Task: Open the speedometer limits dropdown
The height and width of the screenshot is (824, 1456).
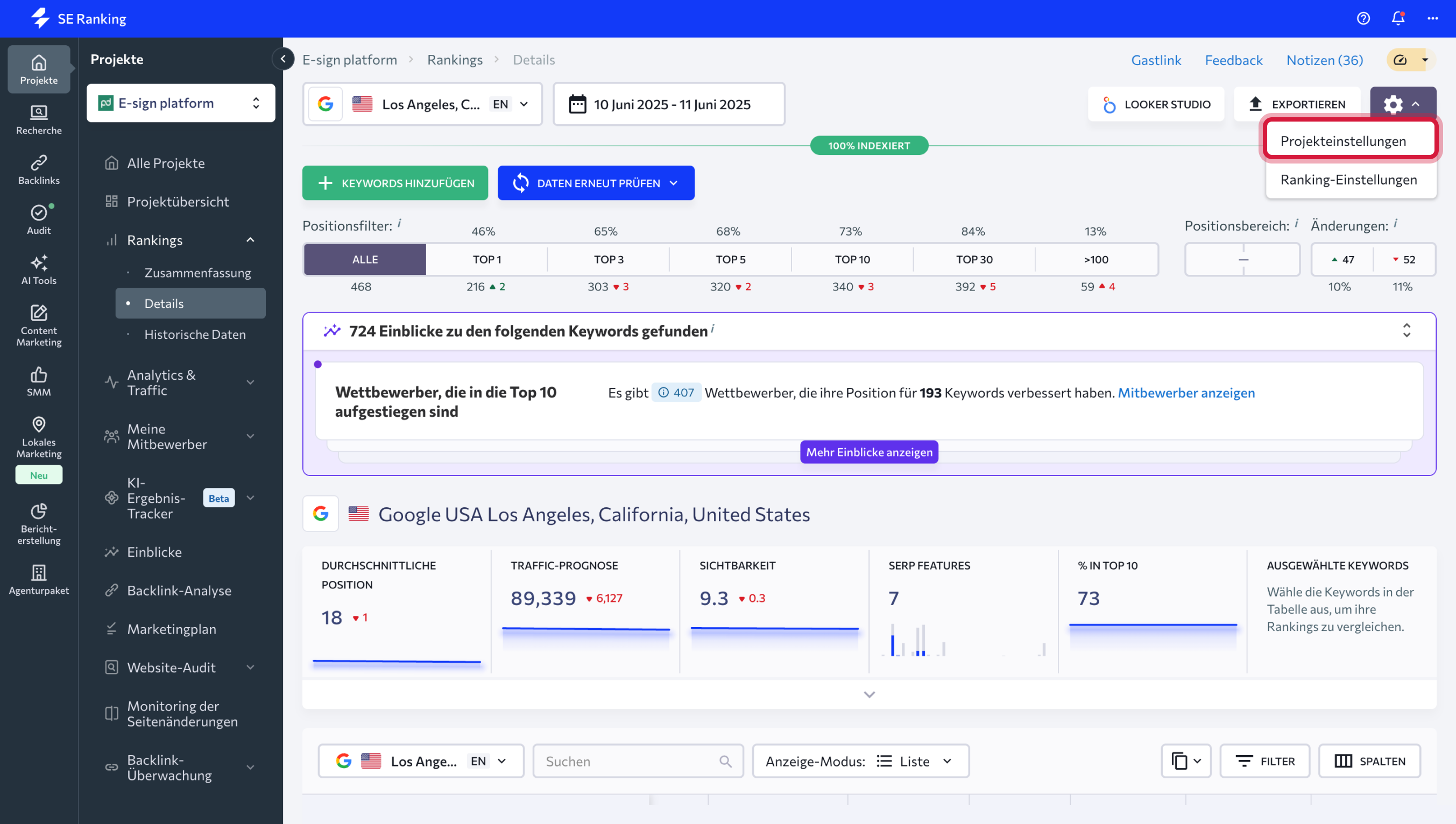Action: point(1411,59)
